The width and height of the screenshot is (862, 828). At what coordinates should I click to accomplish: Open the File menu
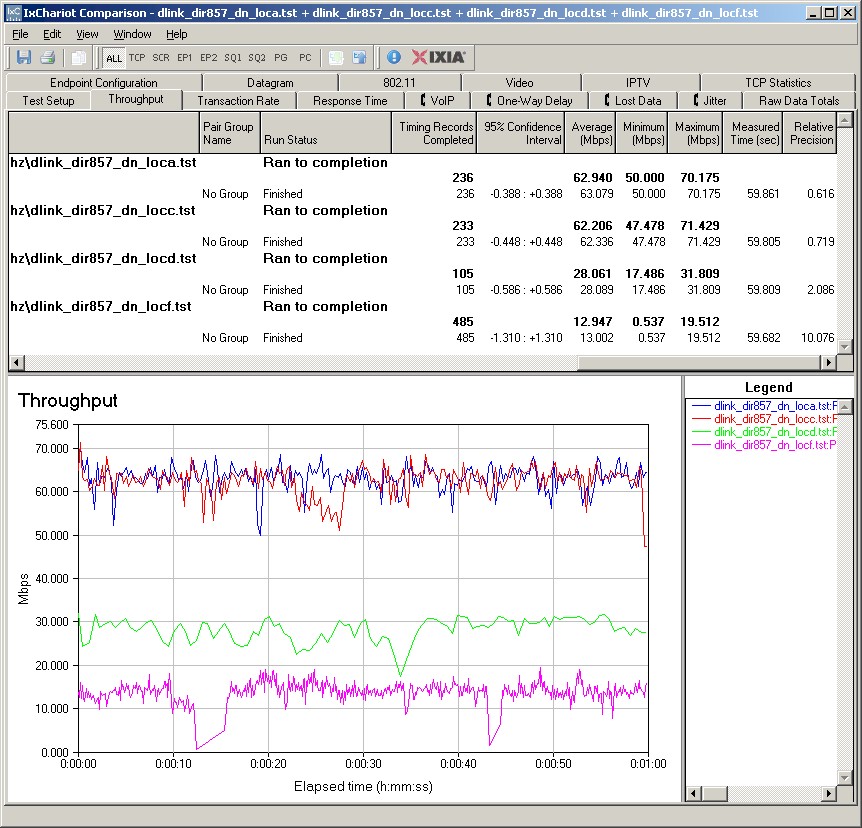click(x=20, y=34)
